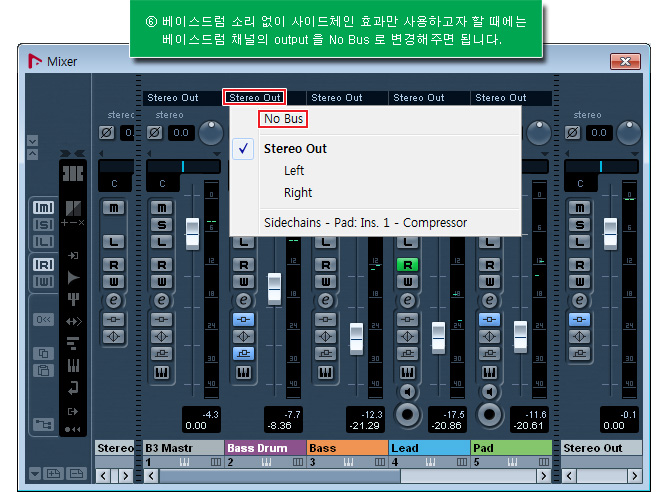Enable Write automation on B3 Mastr
Image resolution: width=670 pixels, height=492 pixels.
pyautogui.click(x=162, y=282)
